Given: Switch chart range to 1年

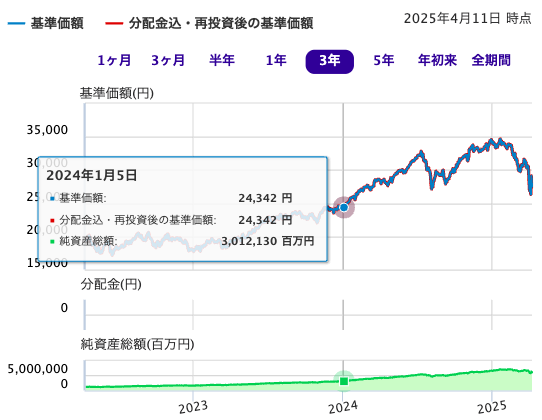Looking at the screenshot, I should tap(276, 60).
